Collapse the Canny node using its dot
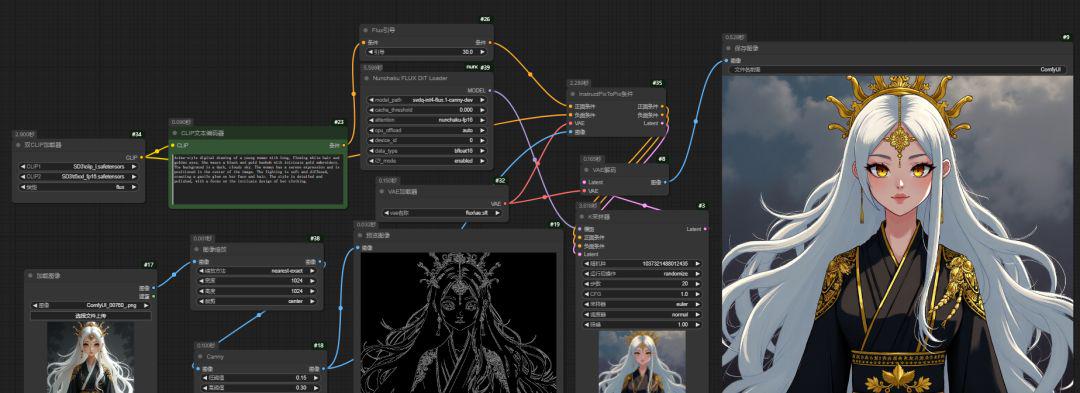 coord(200,357)
